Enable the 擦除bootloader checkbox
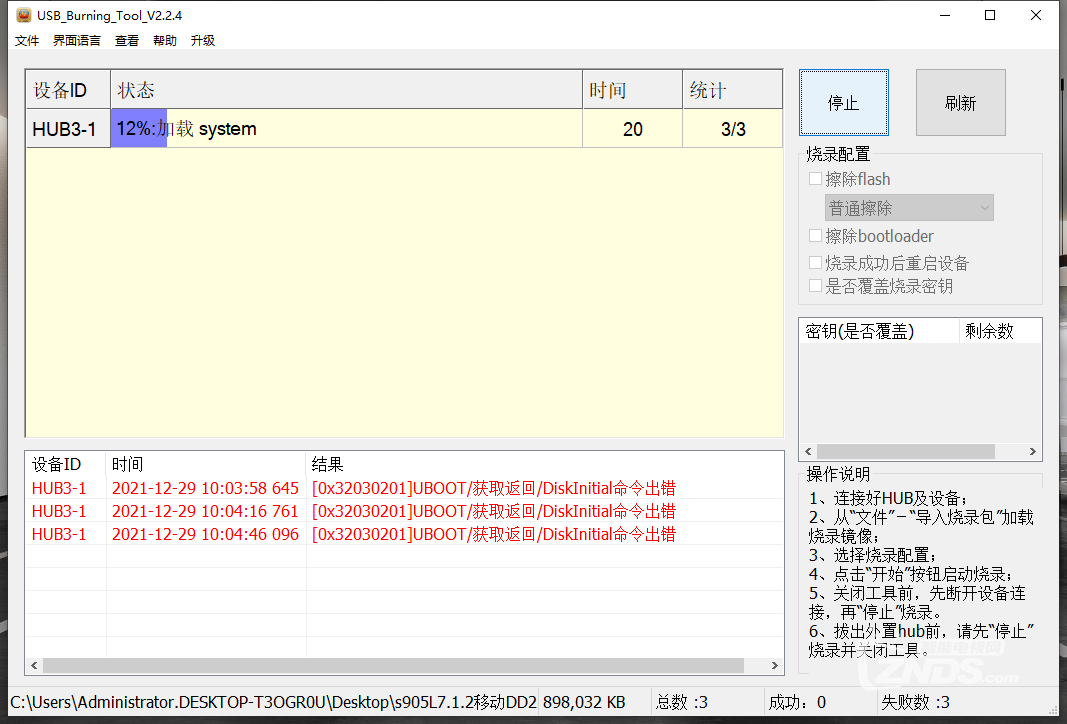 [815, 235]
